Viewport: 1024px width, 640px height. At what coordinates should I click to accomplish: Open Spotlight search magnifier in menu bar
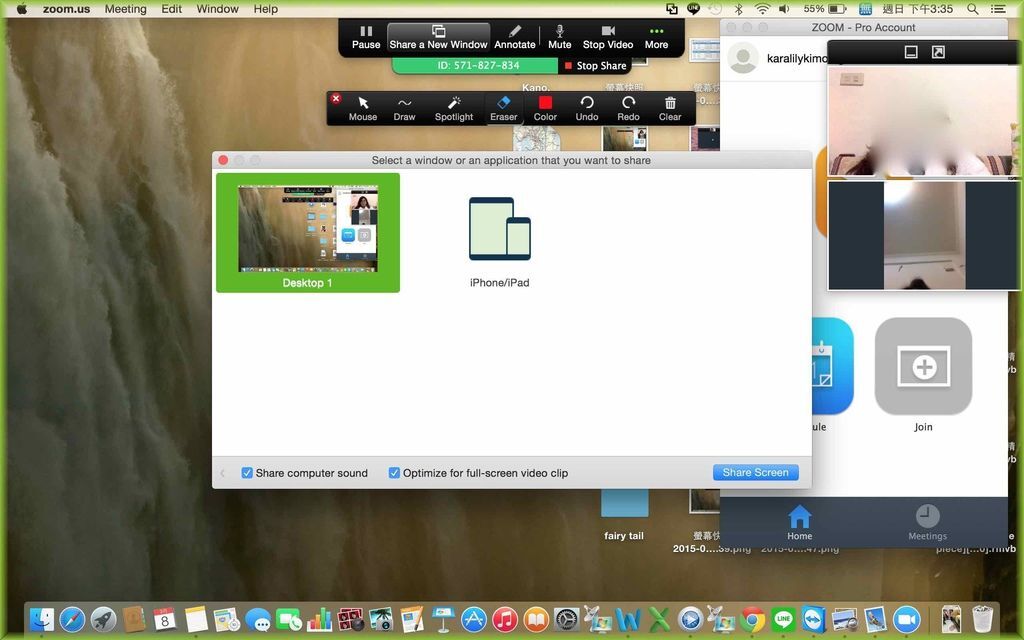click(x=972, y=9)
